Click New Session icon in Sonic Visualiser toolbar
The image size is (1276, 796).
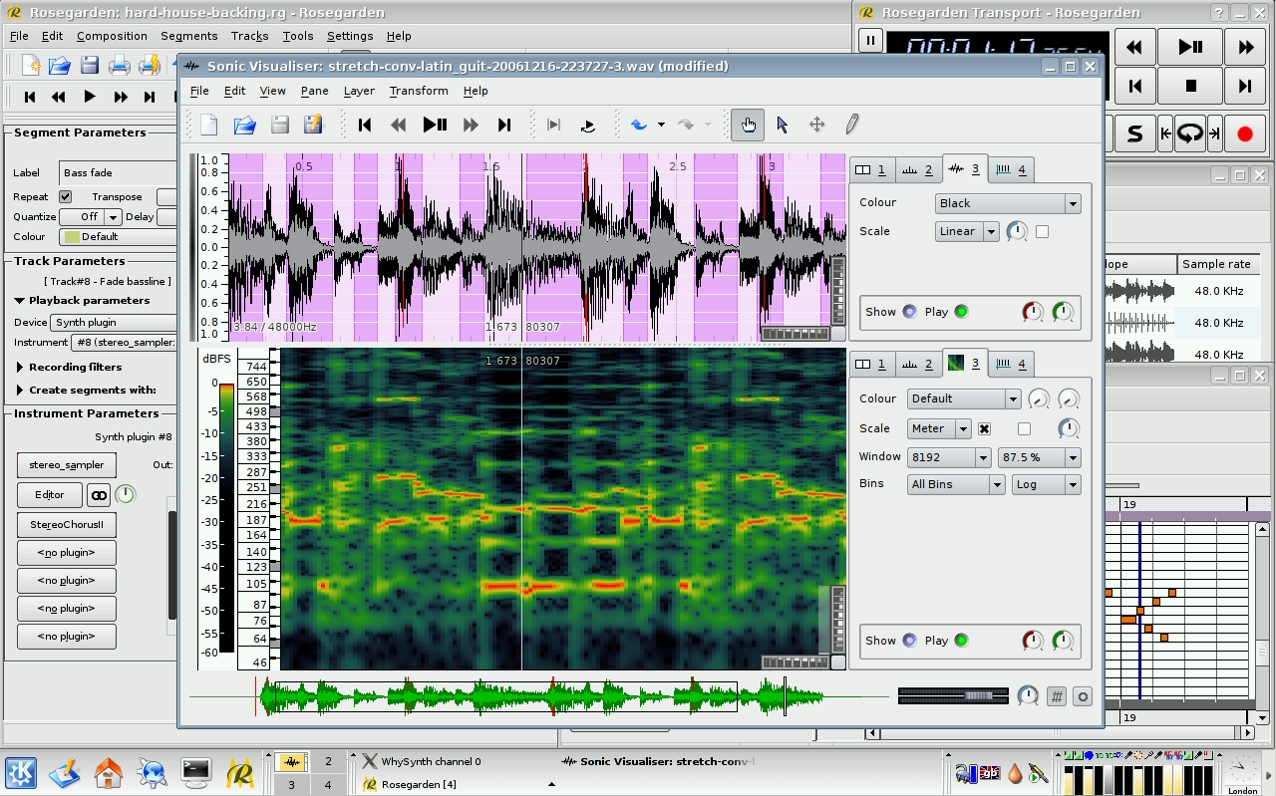click(x=209, y=125)
